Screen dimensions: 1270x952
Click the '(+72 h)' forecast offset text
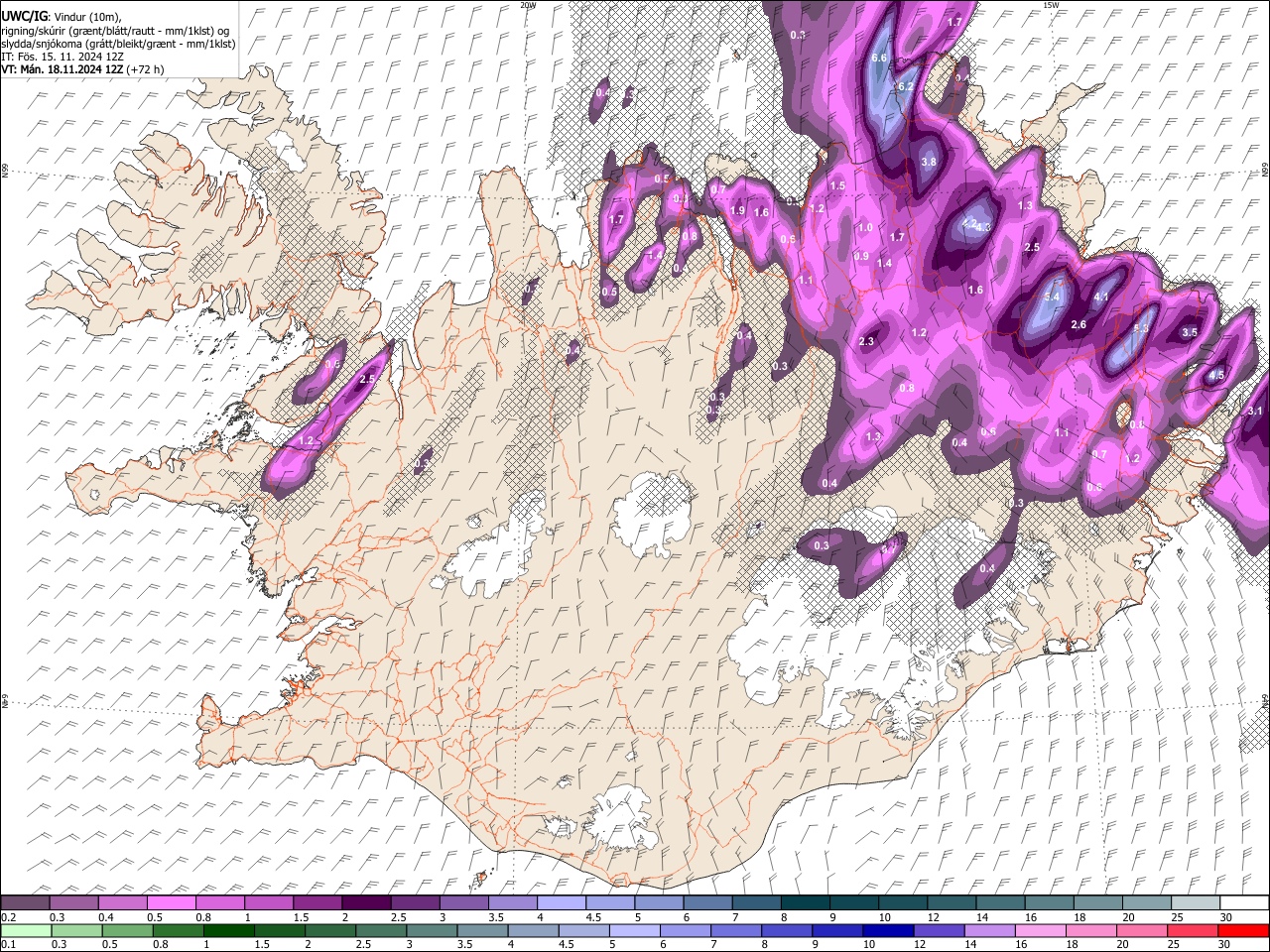tap(146, 70)
